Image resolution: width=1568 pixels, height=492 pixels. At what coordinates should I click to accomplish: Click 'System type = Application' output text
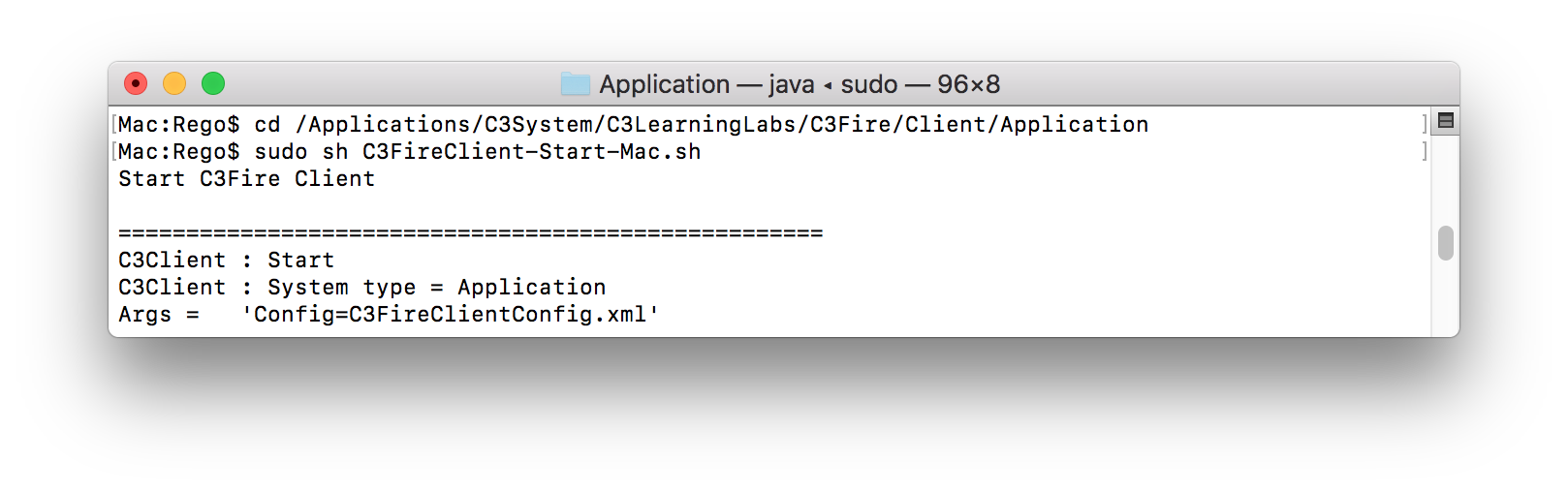coord(436,288)
